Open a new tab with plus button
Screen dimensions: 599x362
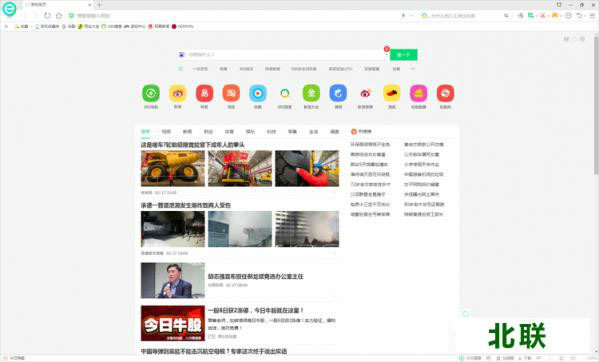pyautogui.click(x=99, y=5)
